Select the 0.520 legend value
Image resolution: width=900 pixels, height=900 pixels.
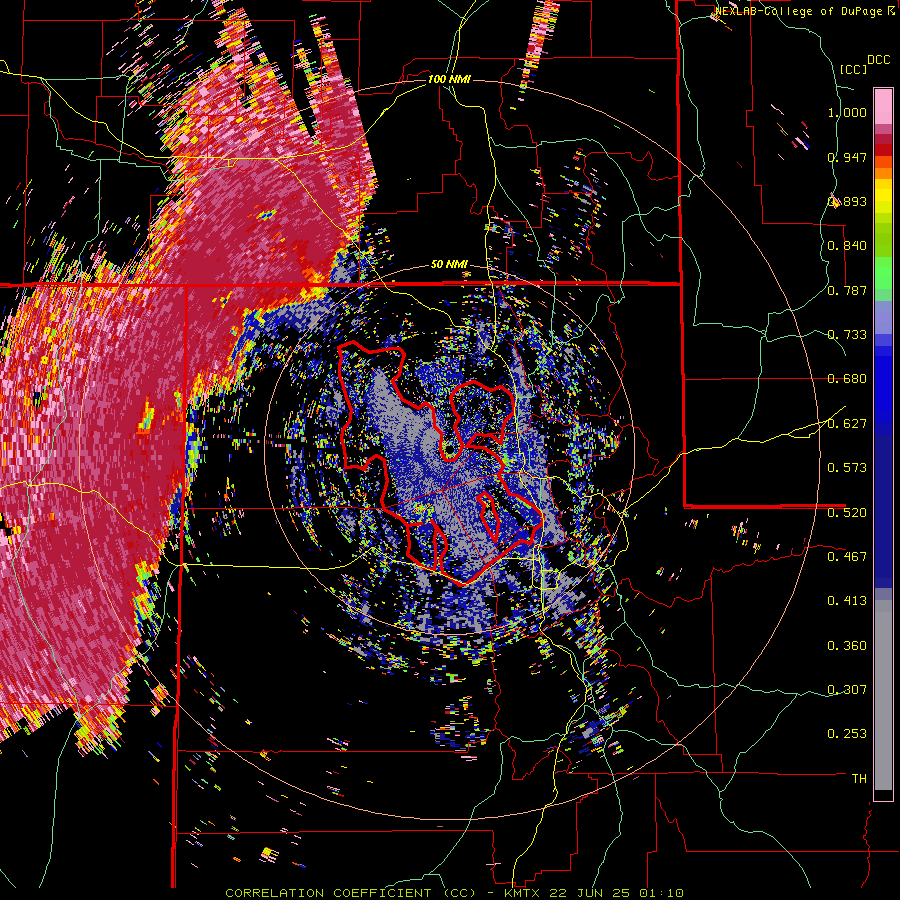(847, 513)
